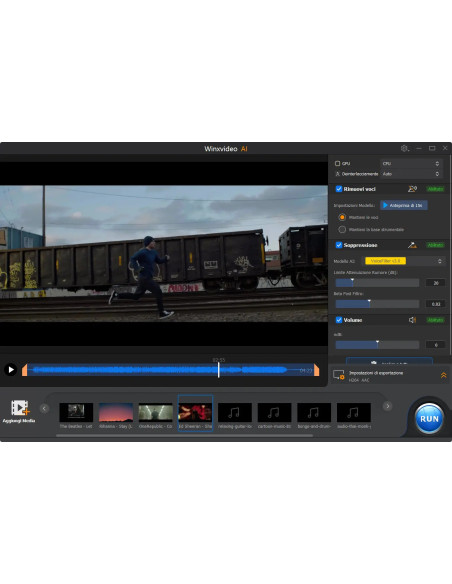Screen dimensions: 452x584
Task: Click the music note icon of relaxing-guitar clip
Action: 235,412
